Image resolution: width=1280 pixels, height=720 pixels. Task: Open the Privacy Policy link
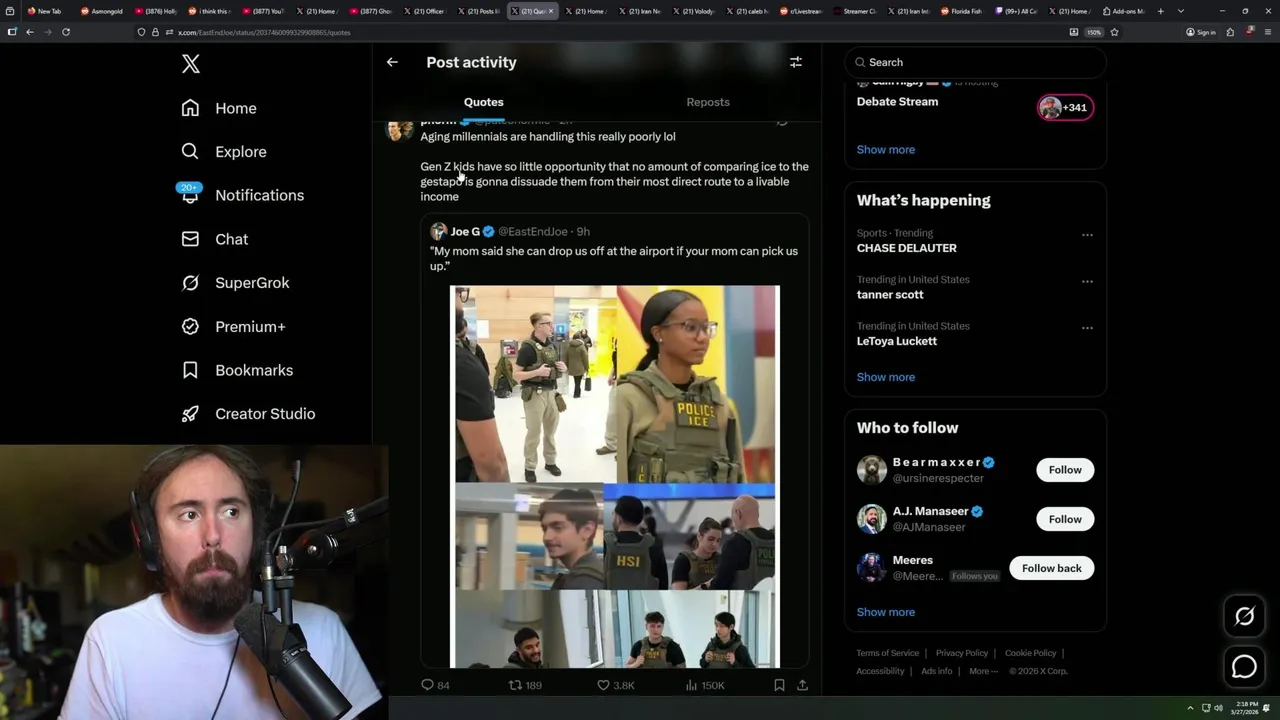[961, 653]
